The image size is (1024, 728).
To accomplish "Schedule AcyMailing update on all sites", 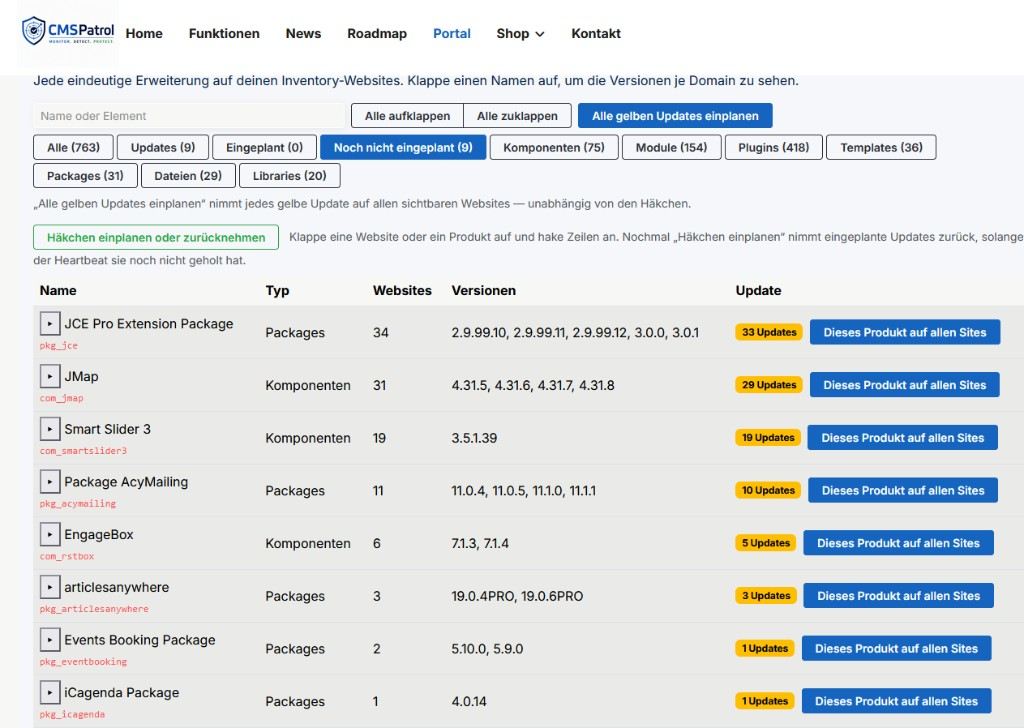I will point(903,490).
